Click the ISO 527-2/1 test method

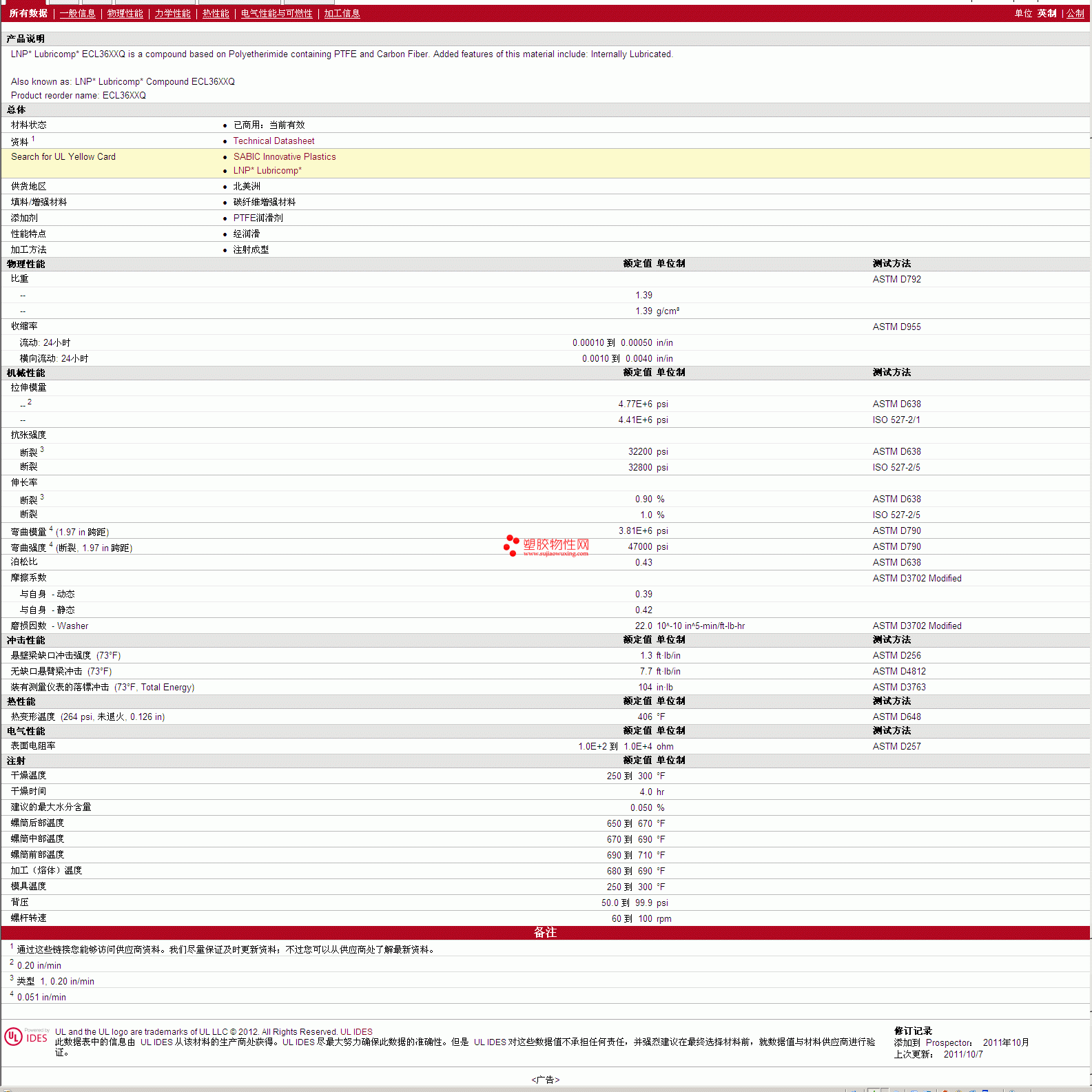pos(896,420)
